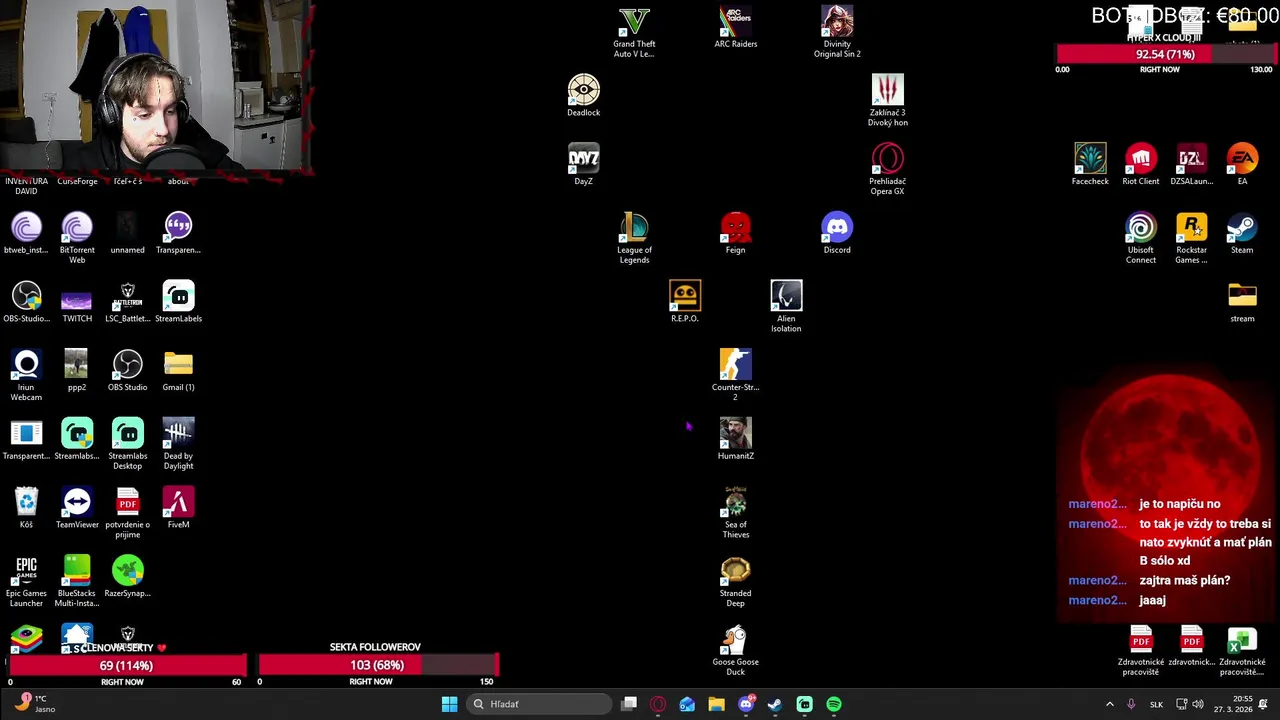The width and height of the screenshot is (1280, 720).
Task: Select the Streamlabs Desktop shortcut
Action: [127, 444]
